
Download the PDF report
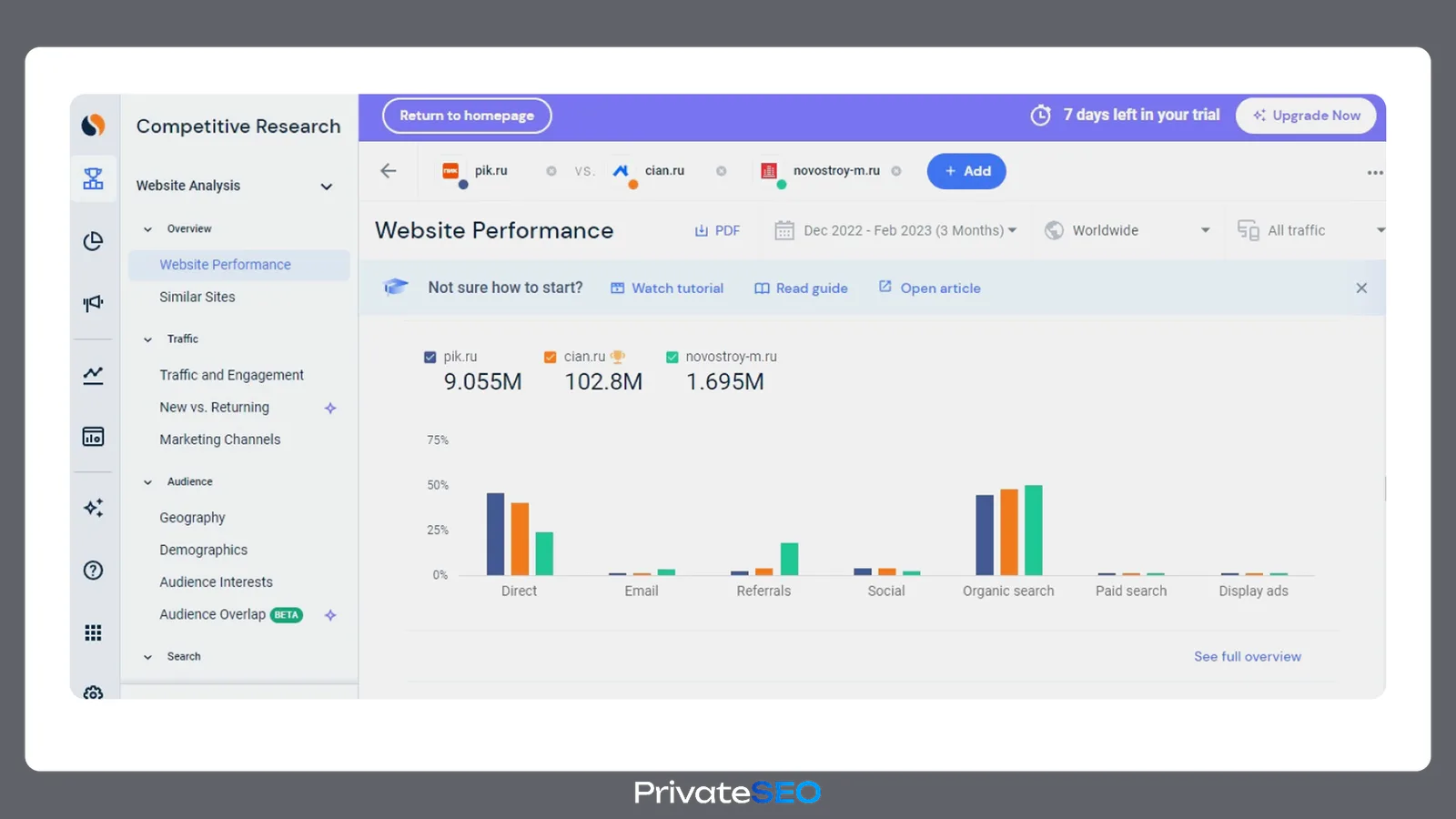[x=717, y=230]
